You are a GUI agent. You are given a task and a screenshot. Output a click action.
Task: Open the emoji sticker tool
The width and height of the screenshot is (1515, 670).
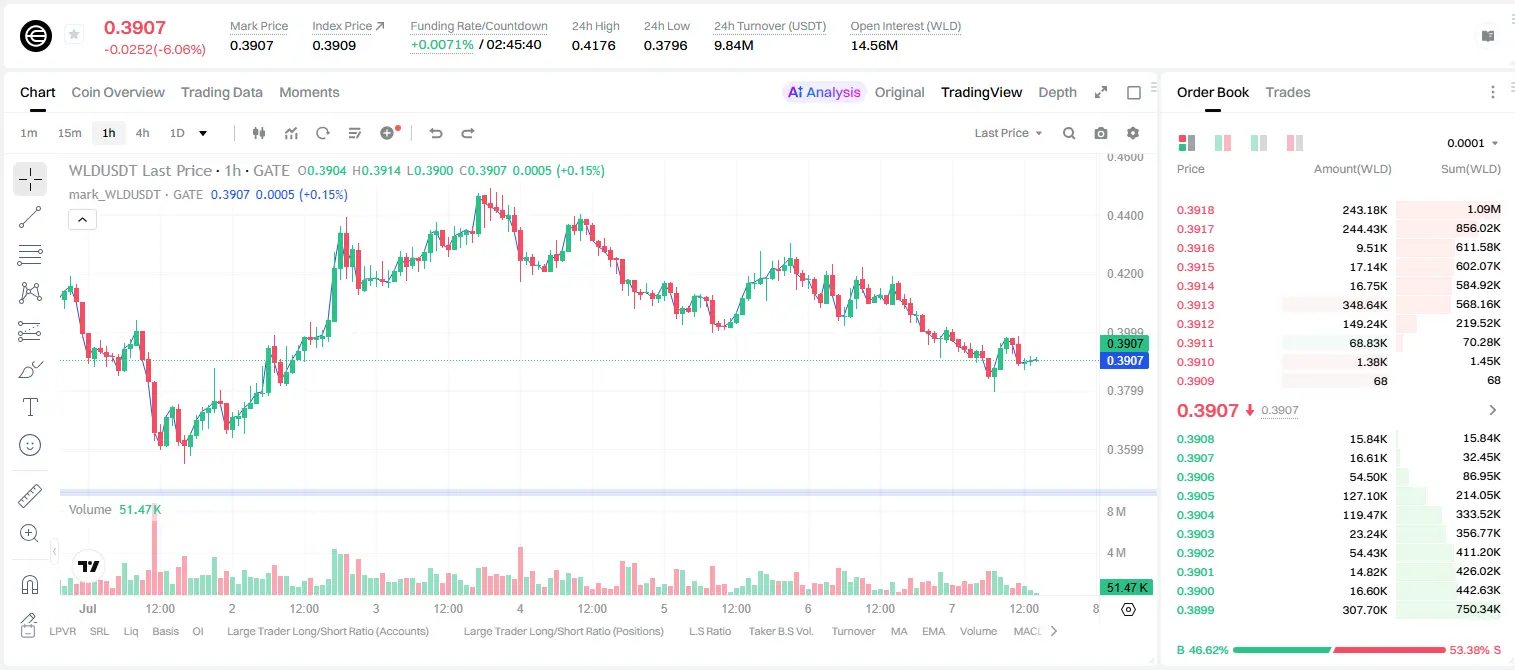[30, 445]
